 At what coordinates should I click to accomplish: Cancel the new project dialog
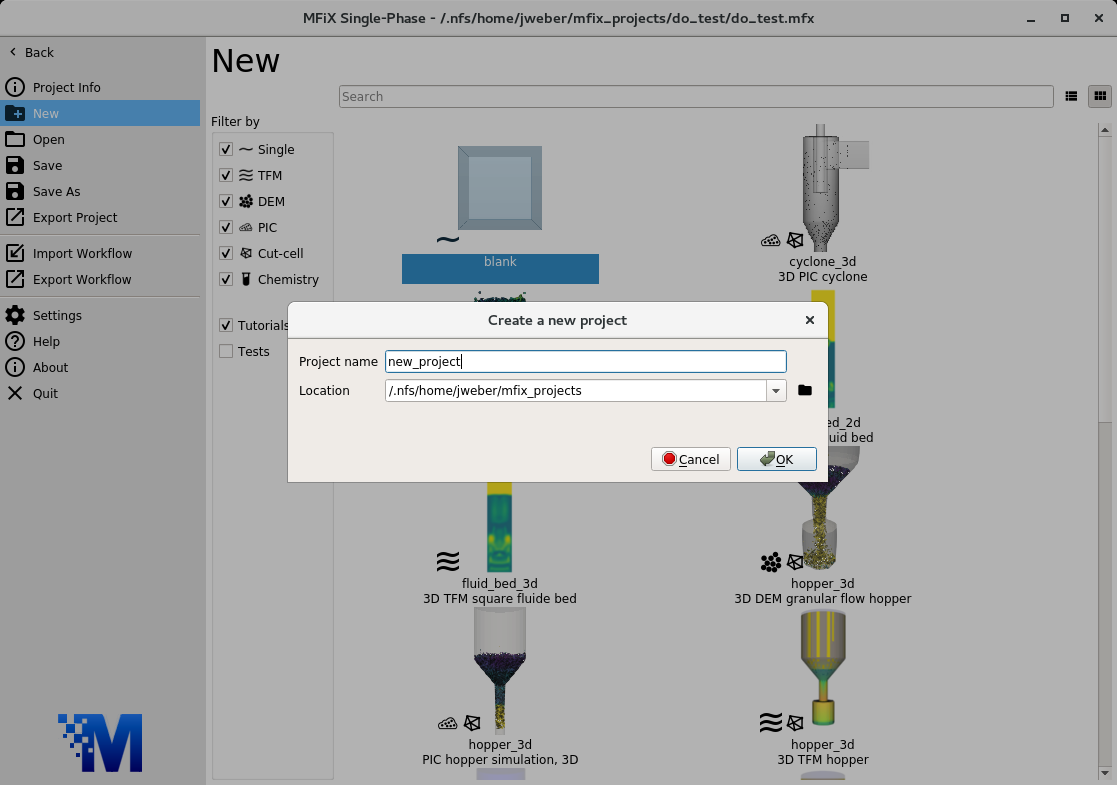[690, 459]
